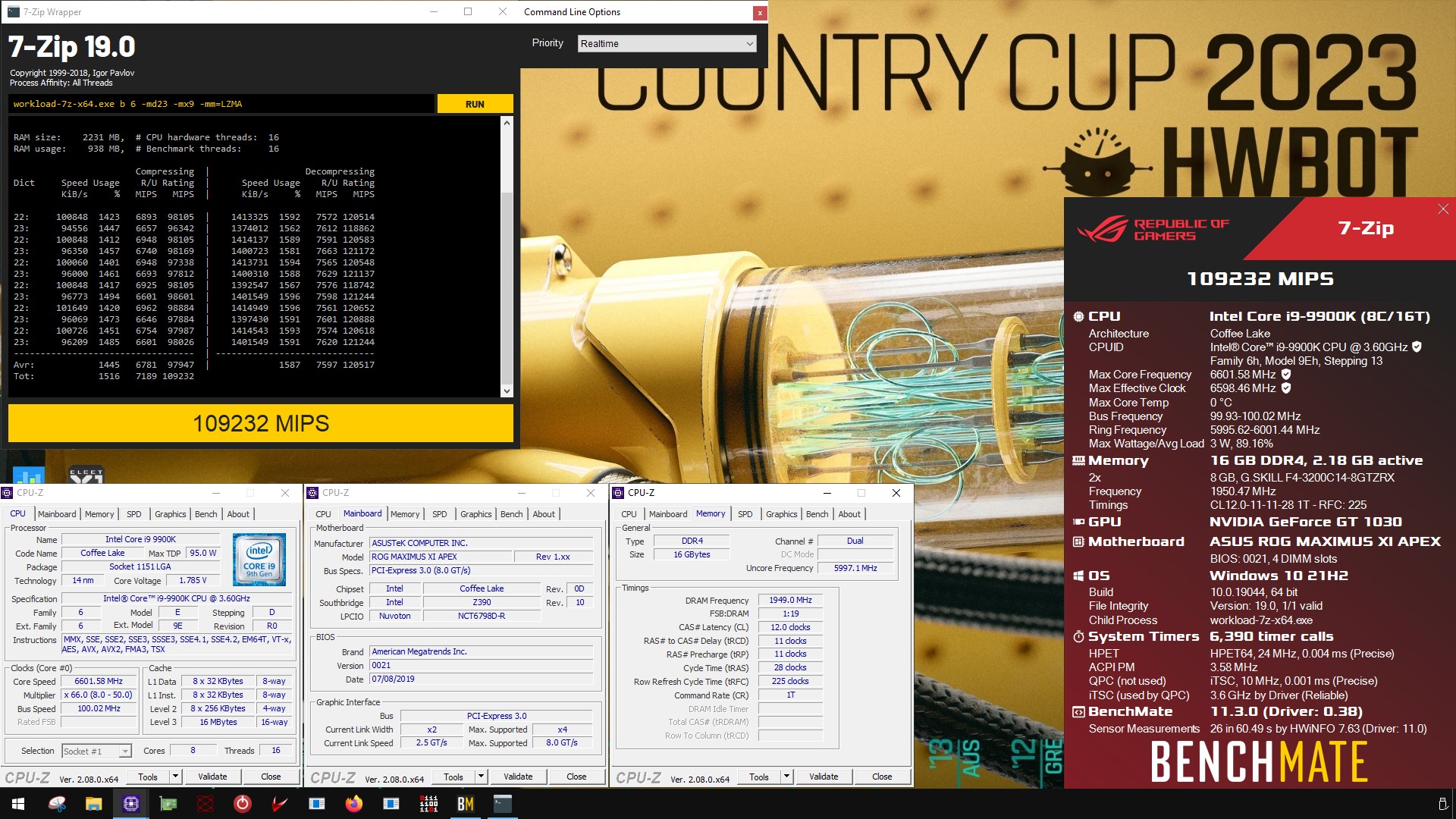Viewport: 1456px width, 819px height.
Task: Click the GPU section icon in BenchMate panel
Action: [1078, 522]
